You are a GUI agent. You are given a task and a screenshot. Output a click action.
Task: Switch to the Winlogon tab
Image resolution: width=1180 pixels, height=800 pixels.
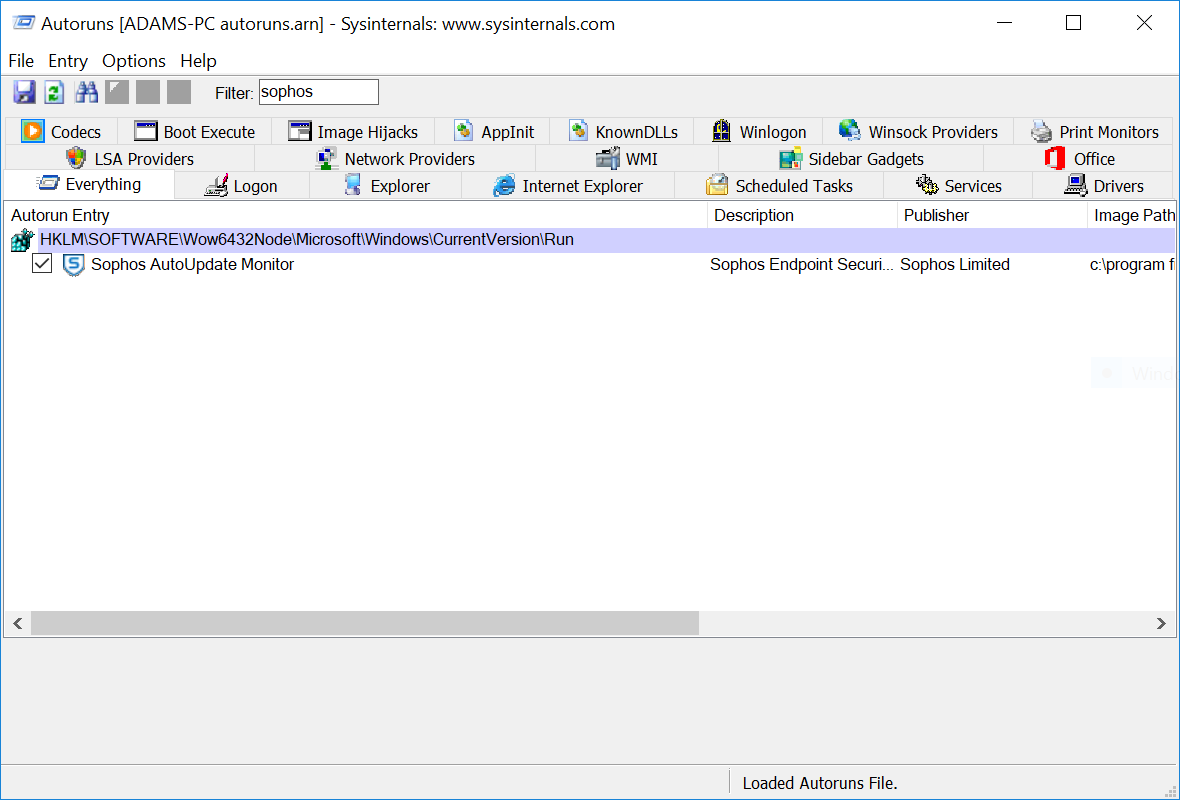point(759,132)
